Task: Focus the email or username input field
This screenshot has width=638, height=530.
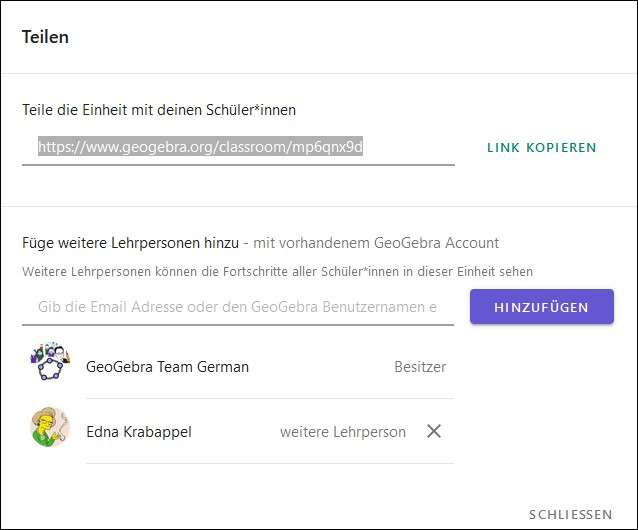Action: point(238,307)
